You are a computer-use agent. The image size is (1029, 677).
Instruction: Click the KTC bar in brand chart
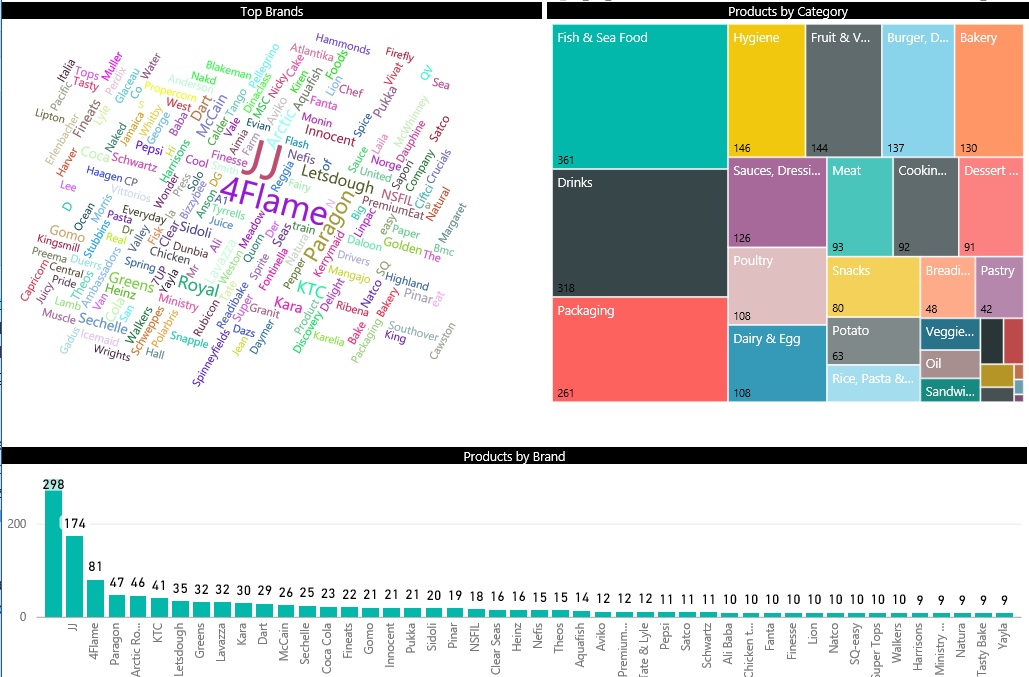point(159,607)
